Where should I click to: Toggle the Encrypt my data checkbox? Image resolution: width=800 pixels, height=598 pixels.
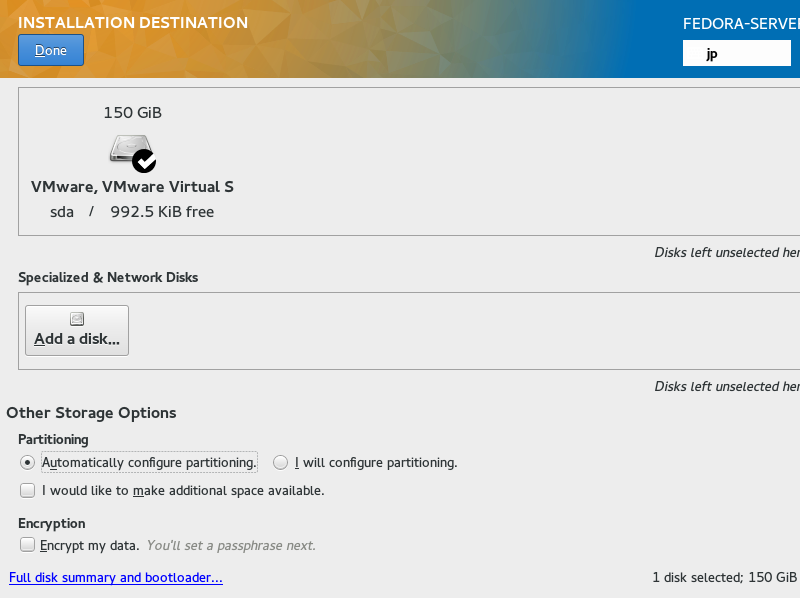point(28,544)
